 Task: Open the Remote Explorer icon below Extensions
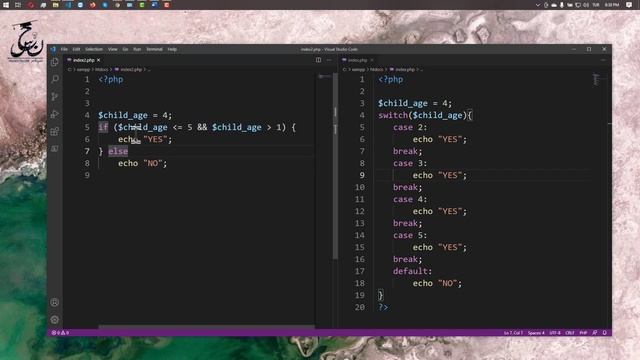point(55,149)
